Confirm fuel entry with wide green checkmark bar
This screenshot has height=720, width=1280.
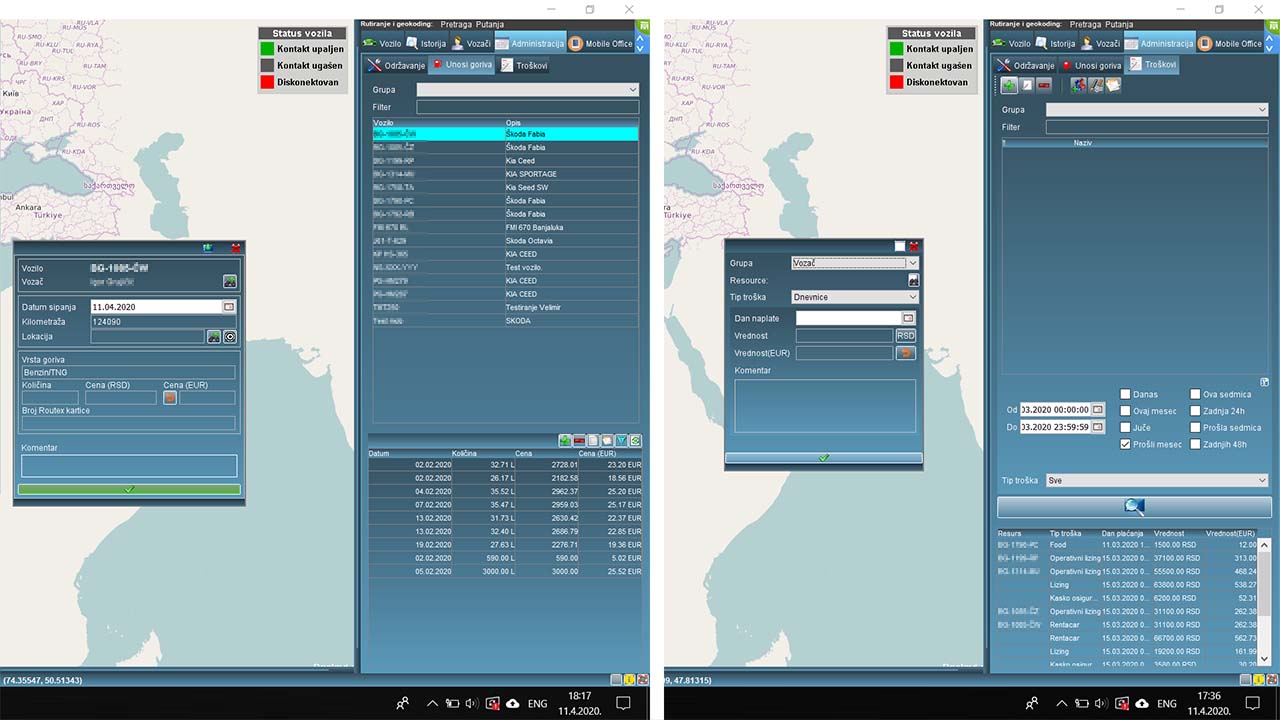click(129, 490)
